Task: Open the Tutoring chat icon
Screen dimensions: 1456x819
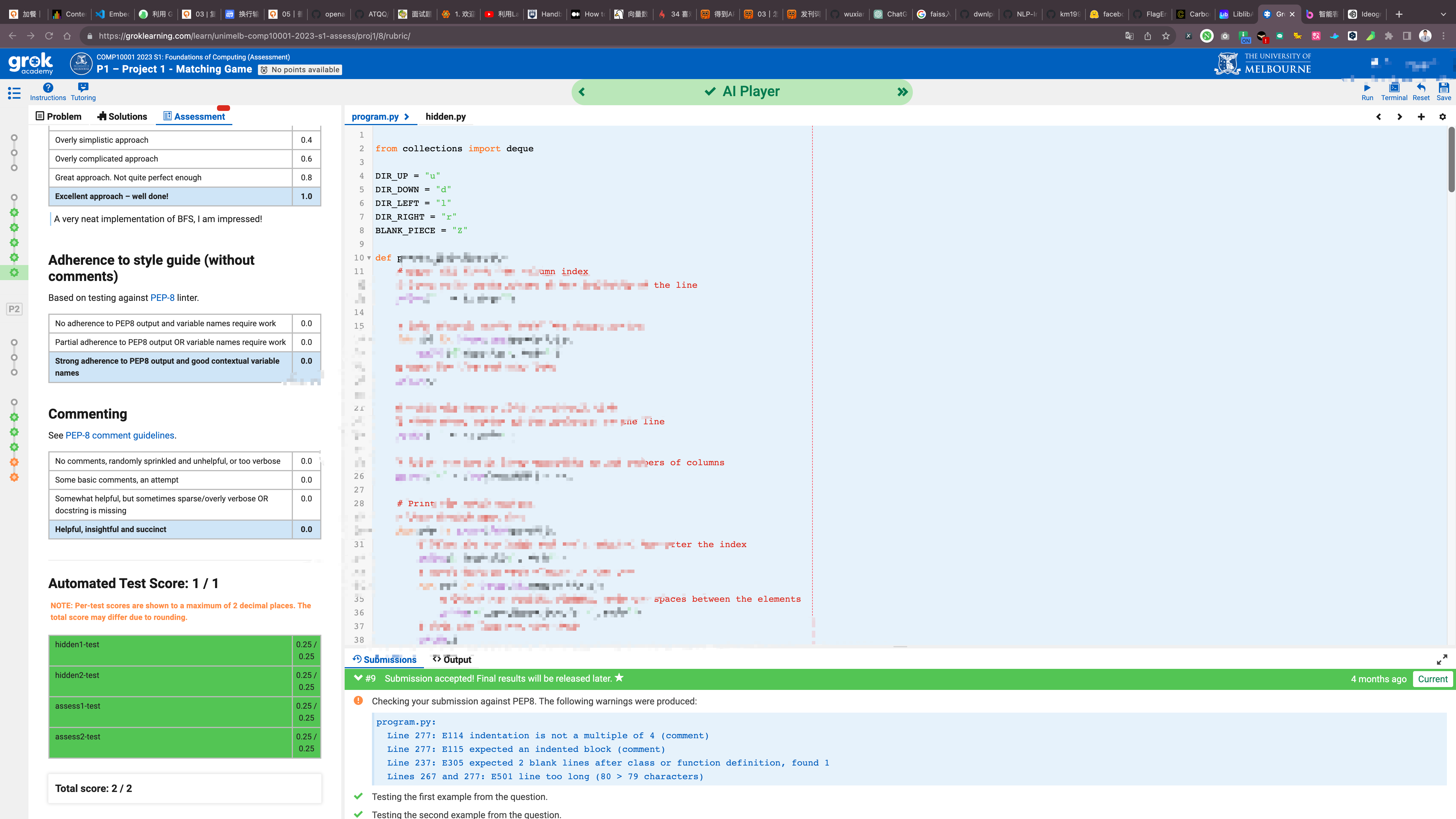Action: coord(83,92)
